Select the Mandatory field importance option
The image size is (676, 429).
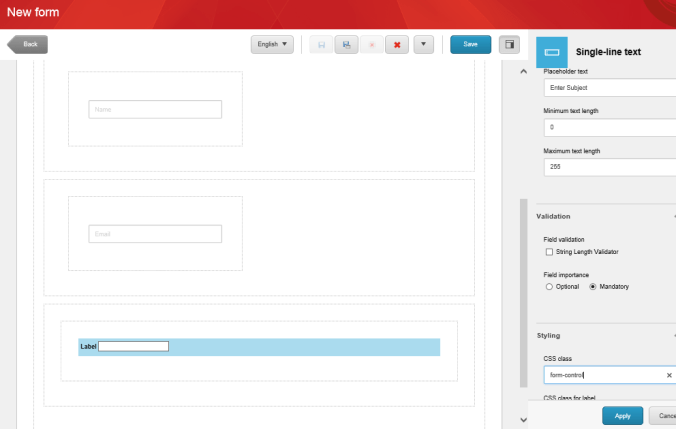593,287
